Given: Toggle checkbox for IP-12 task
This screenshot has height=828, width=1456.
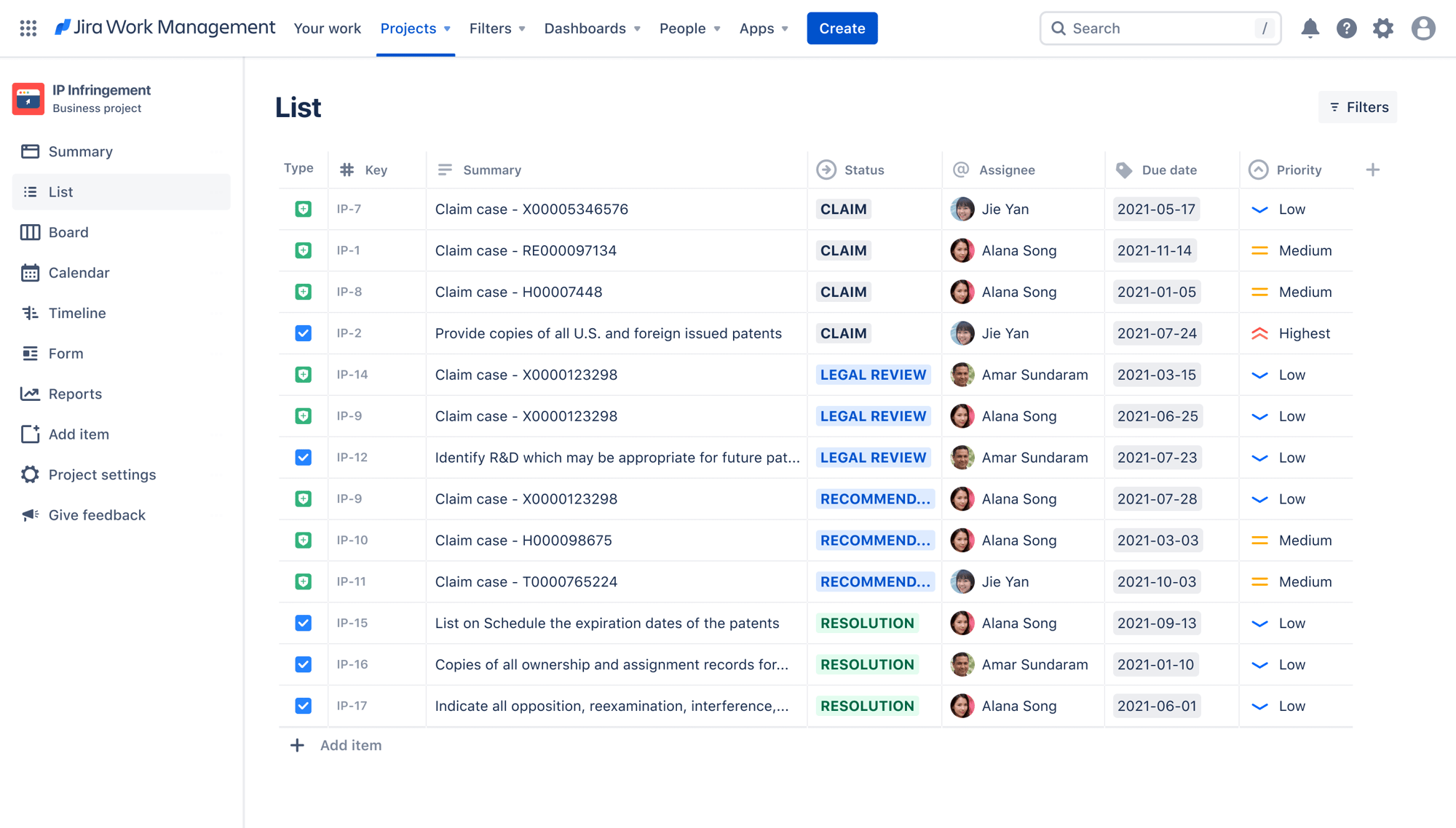Looking at the screenshot, I should coord(302,457).
